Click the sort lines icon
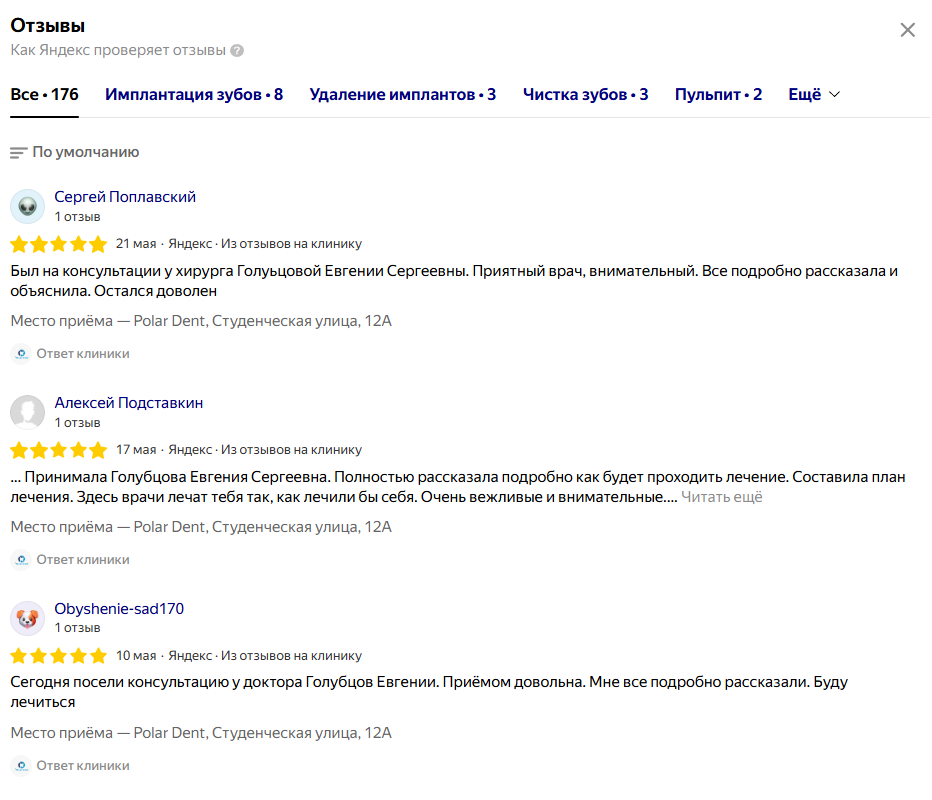 (x=18, y=153)
